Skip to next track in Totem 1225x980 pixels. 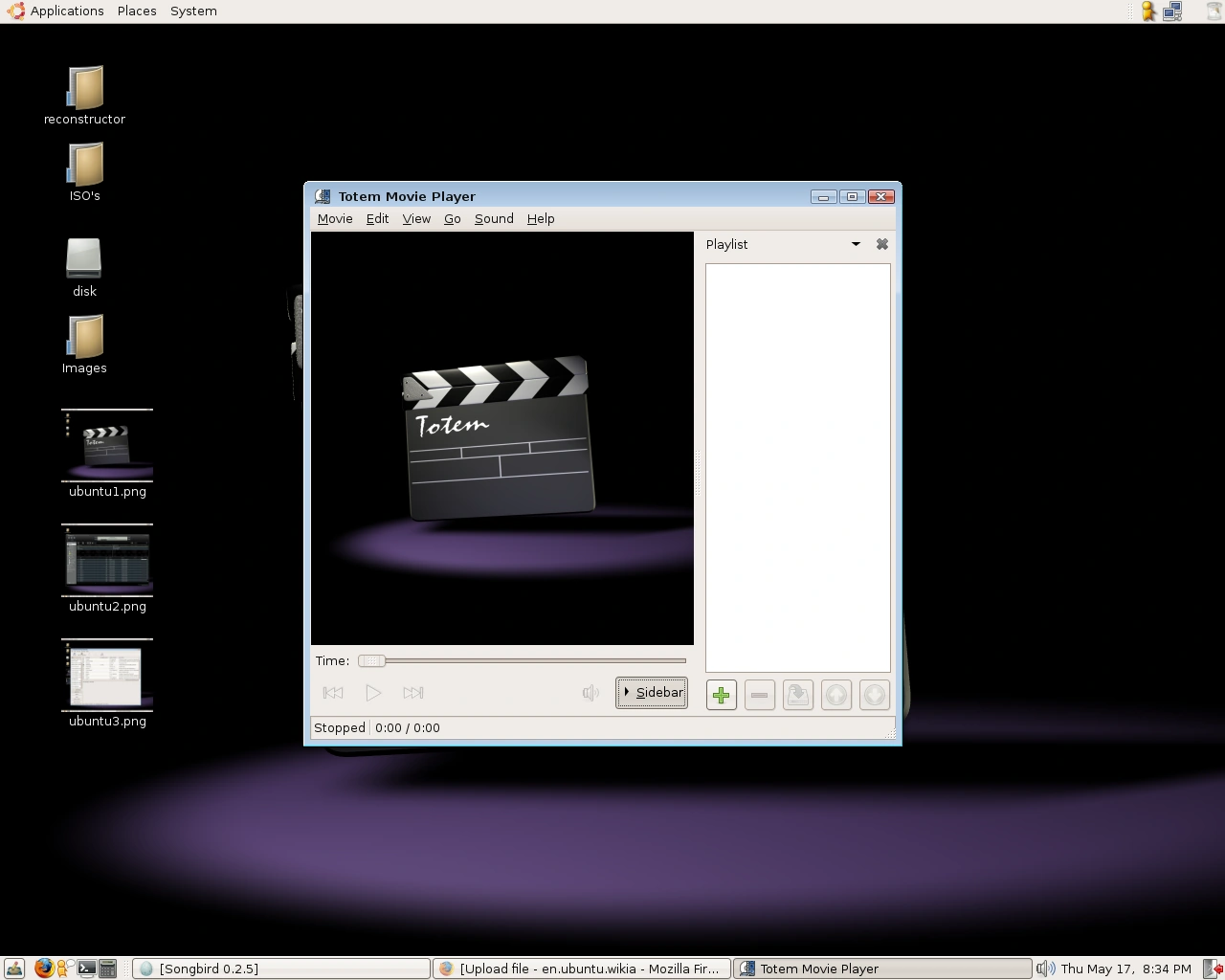click(x=413, y=693)
